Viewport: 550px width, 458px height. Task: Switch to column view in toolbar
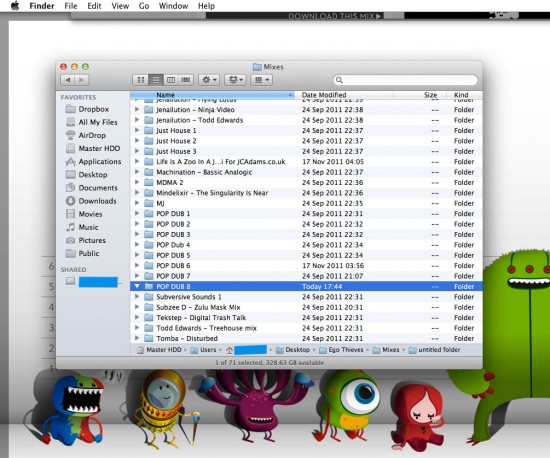click(x=171, y=80)
